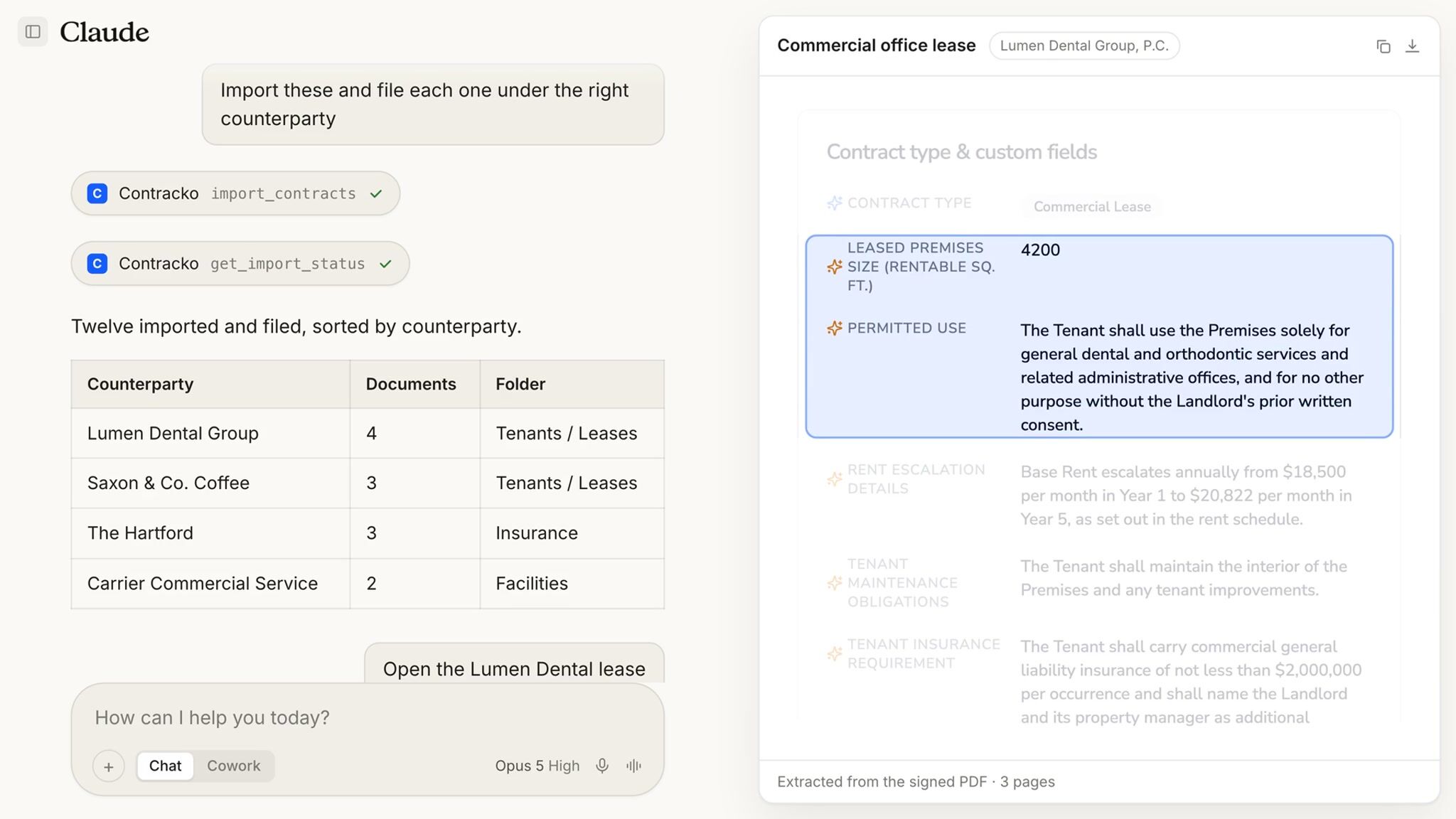The width and height of the screenshot is (1456, 819).
Task: Click sparkle icon beside Contract Type
Action: coord(835,203)
